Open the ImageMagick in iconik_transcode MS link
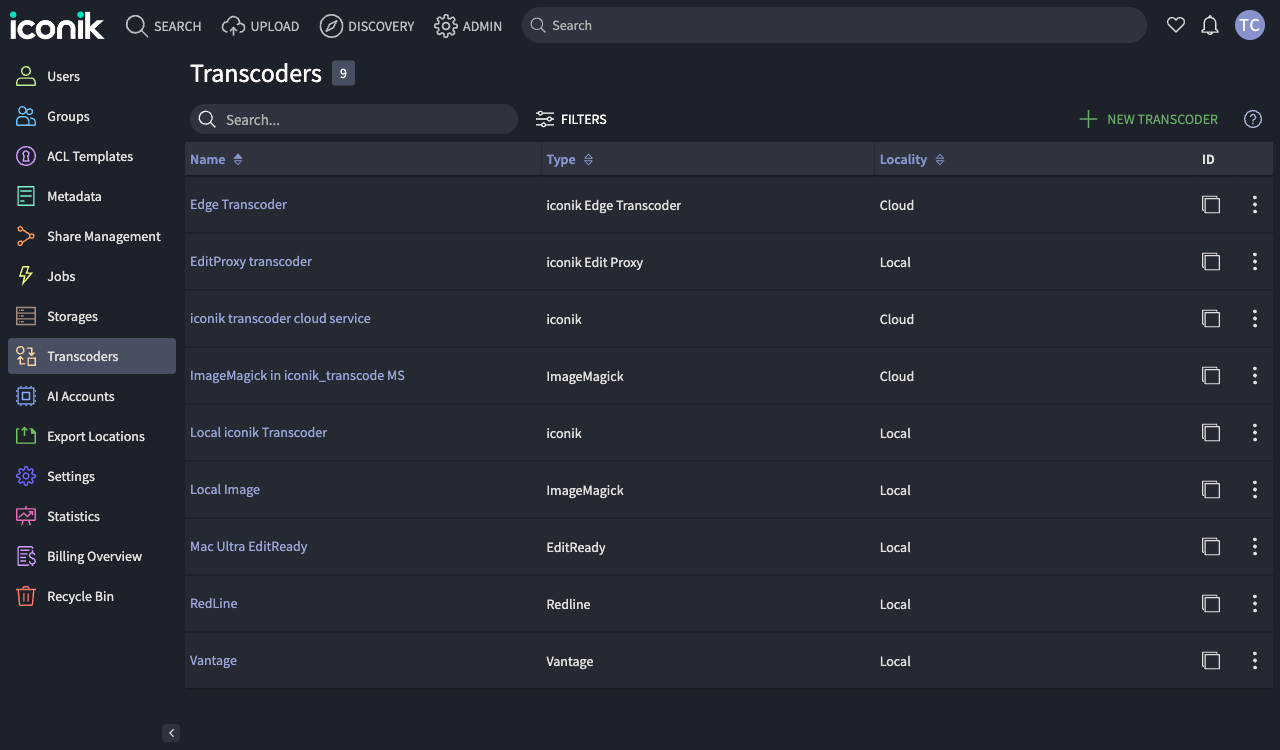The image size is (1280, 750). [297, 376]
